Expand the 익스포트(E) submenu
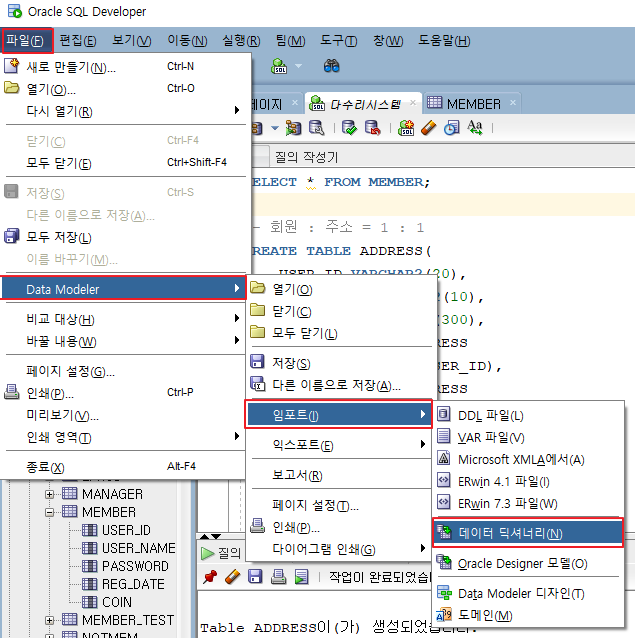Viewport: 635px width, 638px height. [340, 445]
